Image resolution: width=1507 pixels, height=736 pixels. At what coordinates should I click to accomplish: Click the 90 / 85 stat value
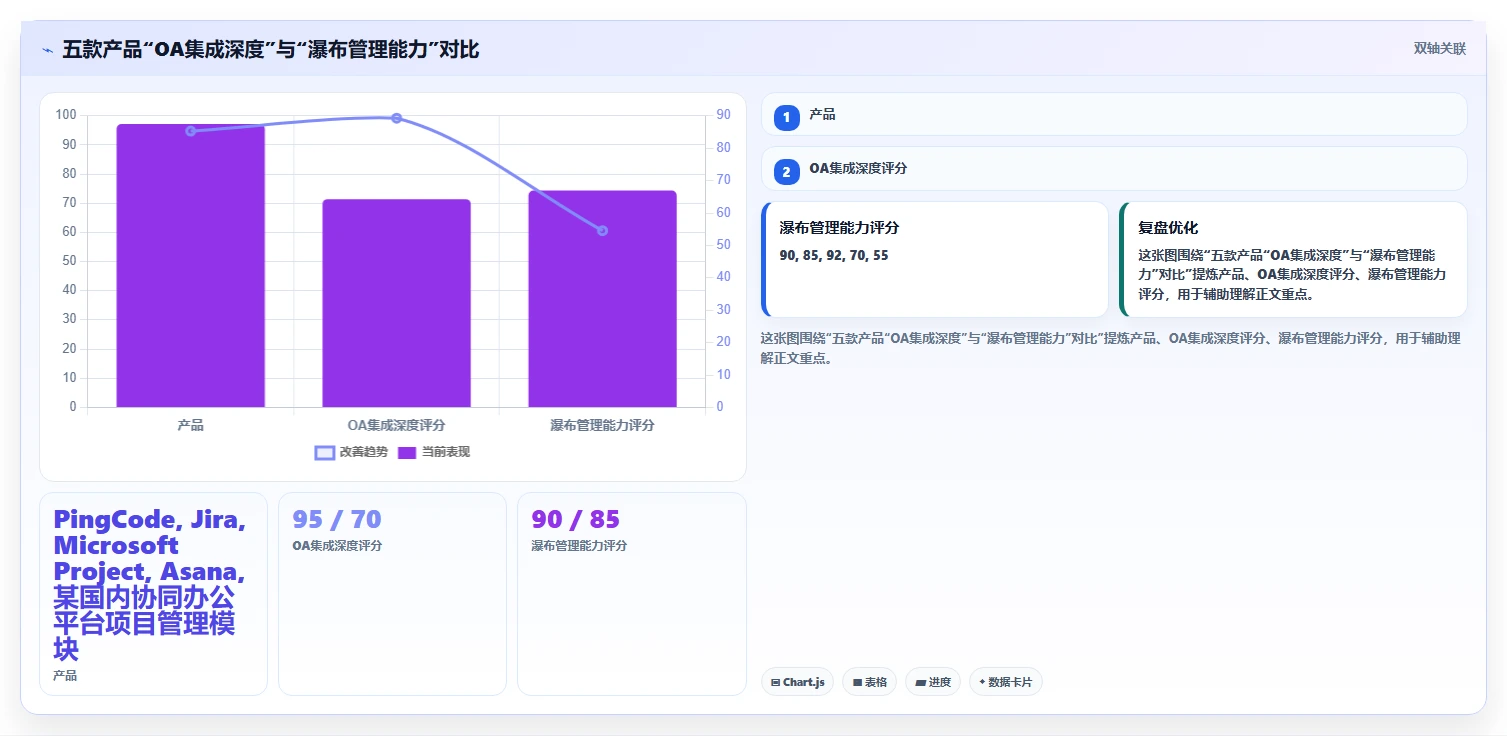click(576, 520)
